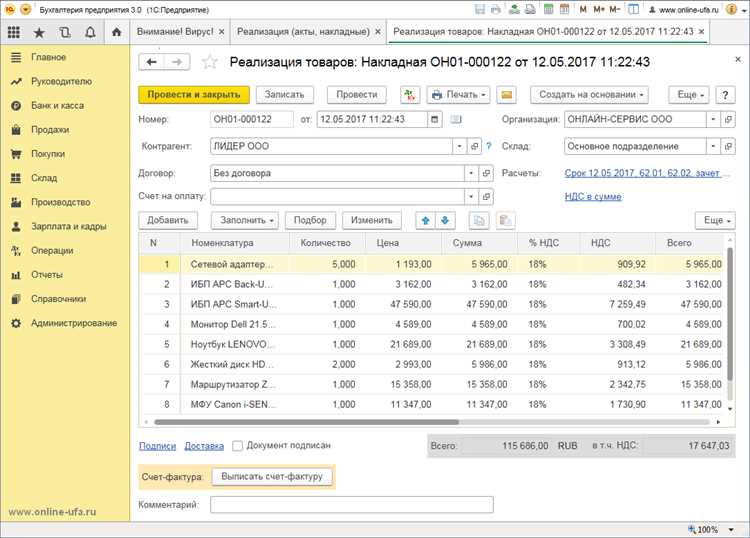Open Главное section in sidebar
This screenshot has height=538, width=750.
click(48, 57)
